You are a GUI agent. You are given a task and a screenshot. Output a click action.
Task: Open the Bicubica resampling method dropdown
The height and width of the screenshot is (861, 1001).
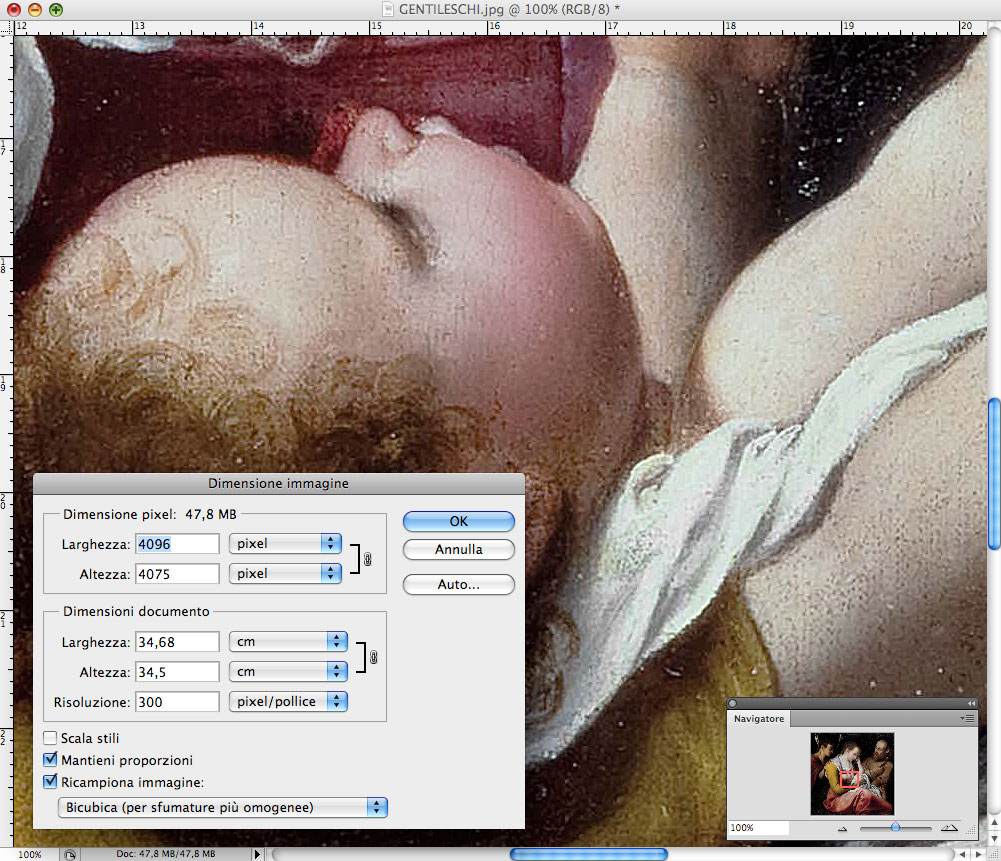pos(223,807)
